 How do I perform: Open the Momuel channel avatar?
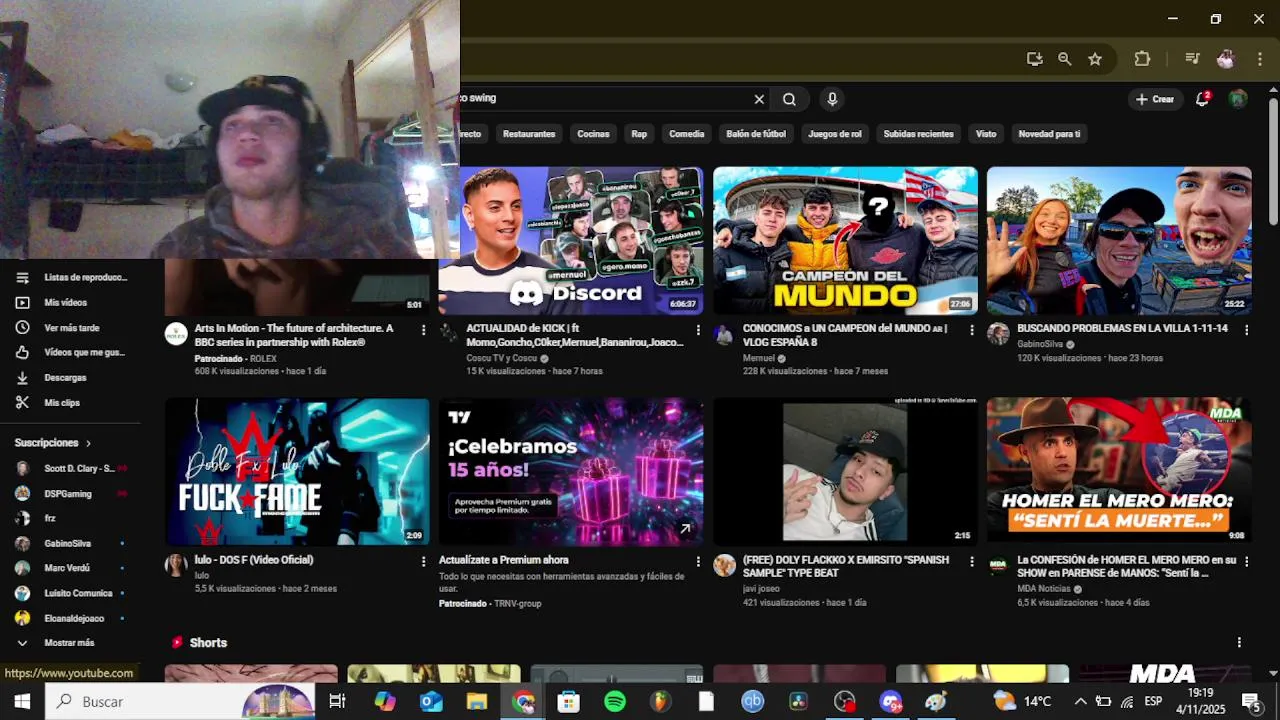coord(724,334)
